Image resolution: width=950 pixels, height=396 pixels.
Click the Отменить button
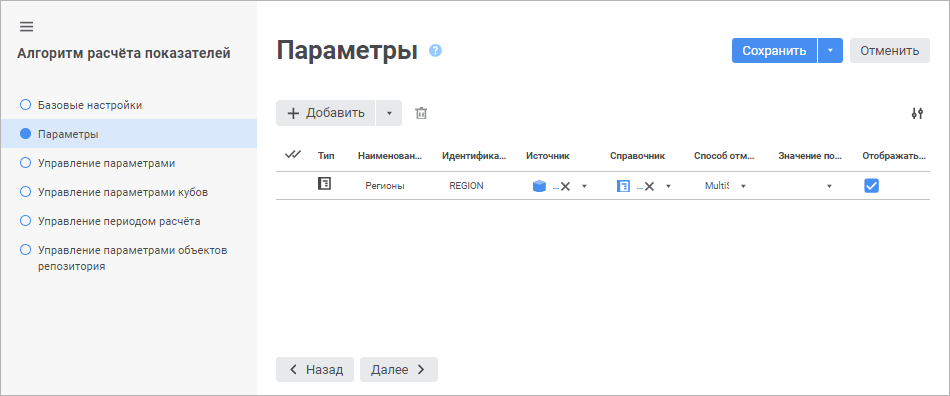click(889, 51)
